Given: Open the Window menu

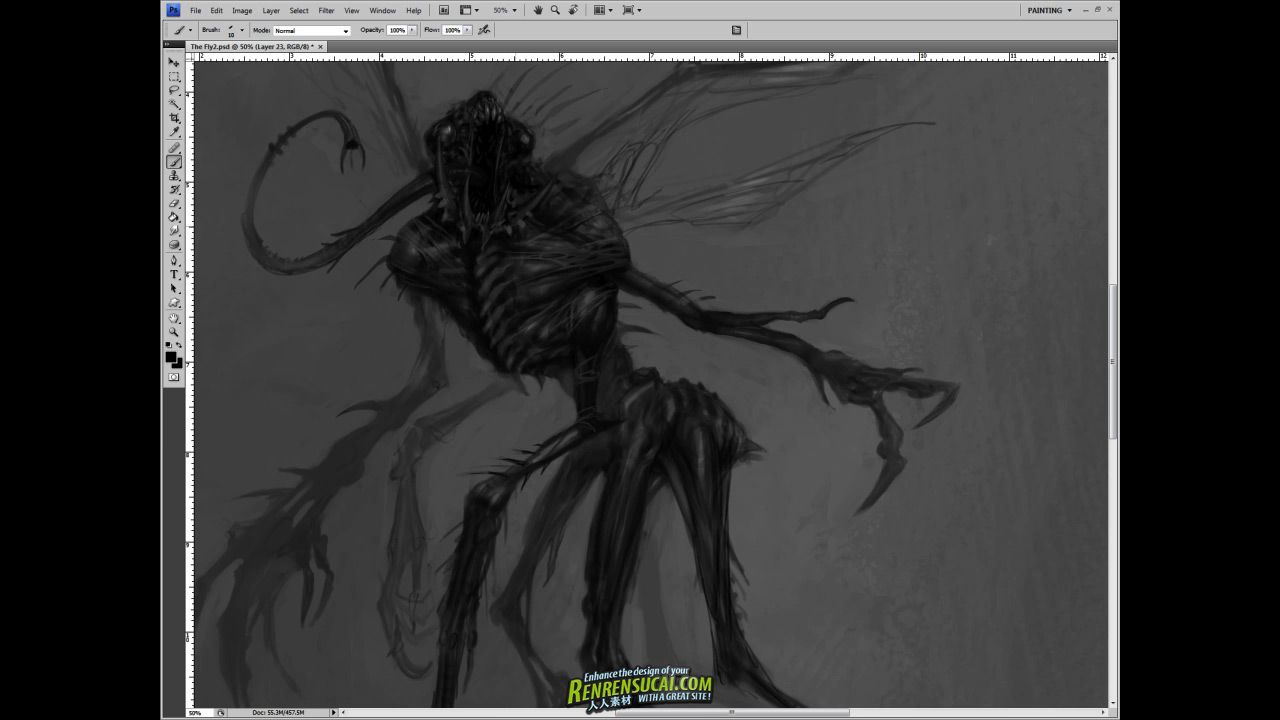Looking at the screenshot, I should point(383,10).
